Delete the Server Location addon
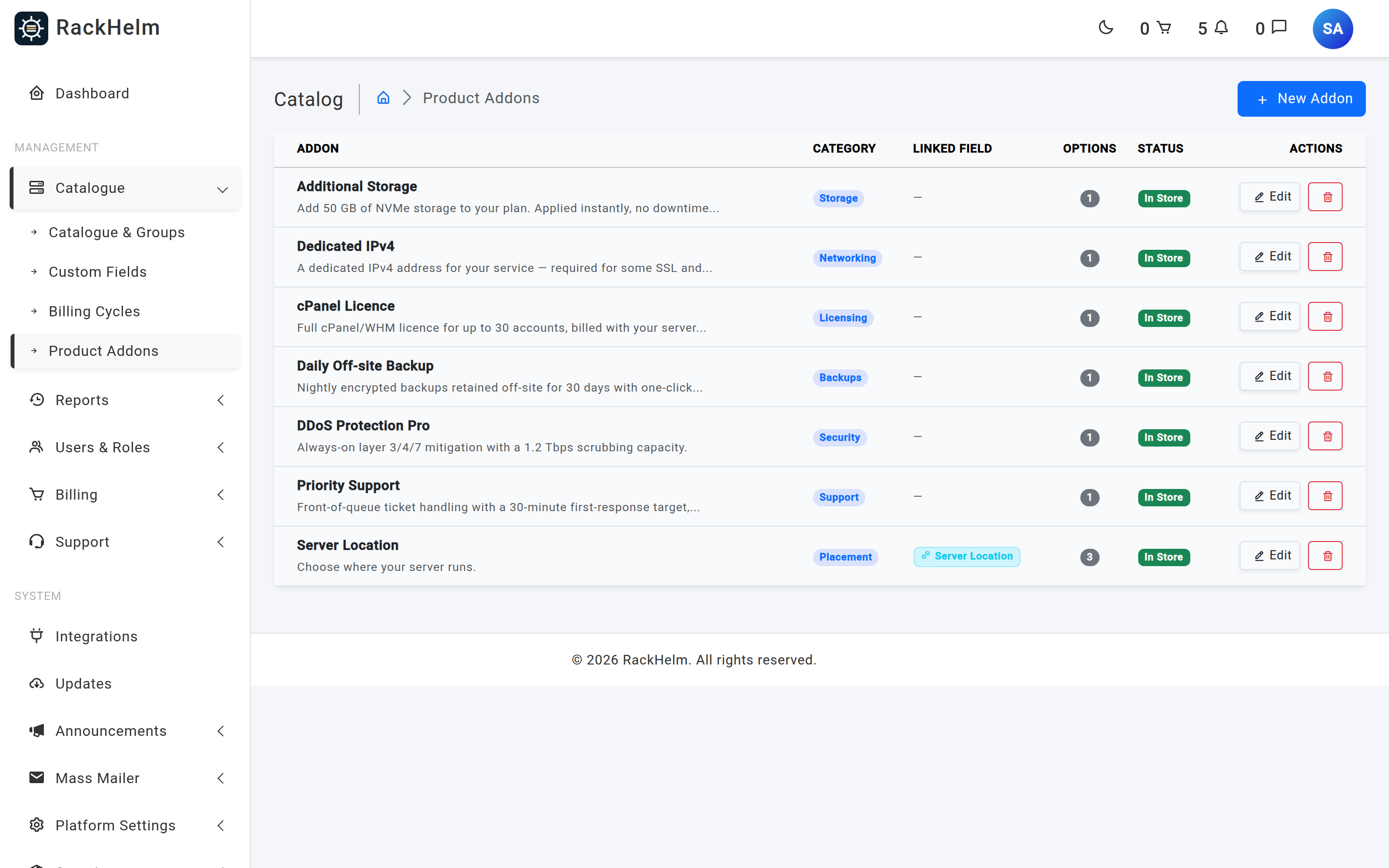Viewport: 1389px width, 868px height. coord(1325,555)
